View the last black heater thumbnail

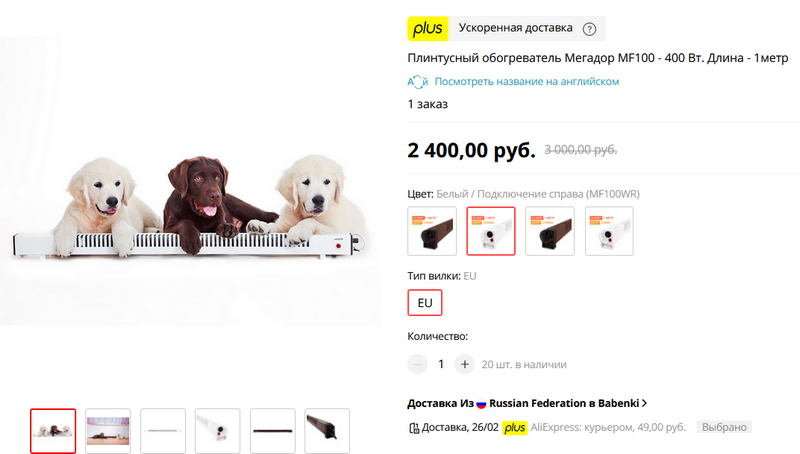(327, 431)
